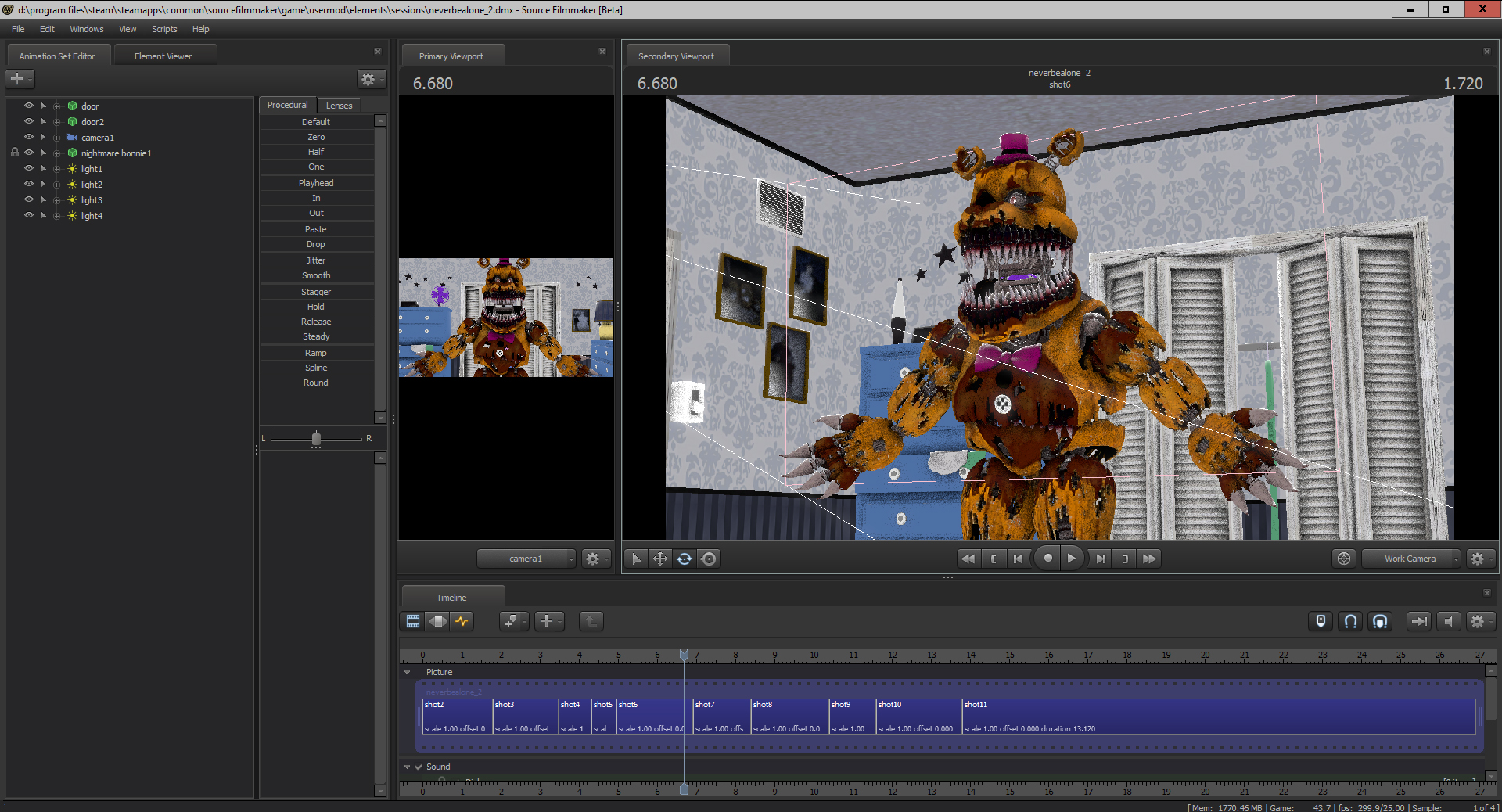Click the timeline up level arrow button
Screen dimensions: 1502x812
tap(591, 621)
